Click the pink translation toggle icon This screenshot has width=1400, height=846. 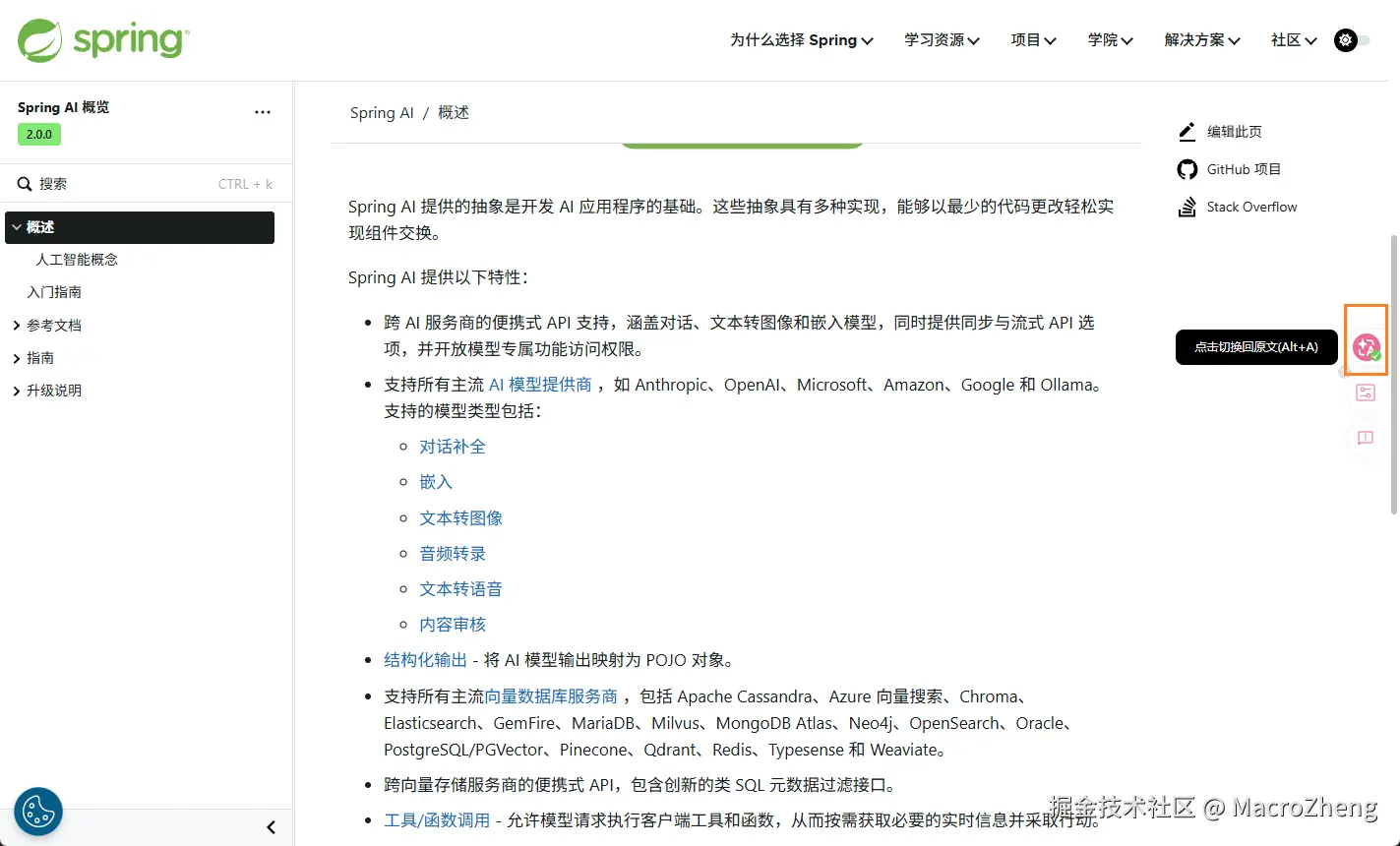point(1366,347)
